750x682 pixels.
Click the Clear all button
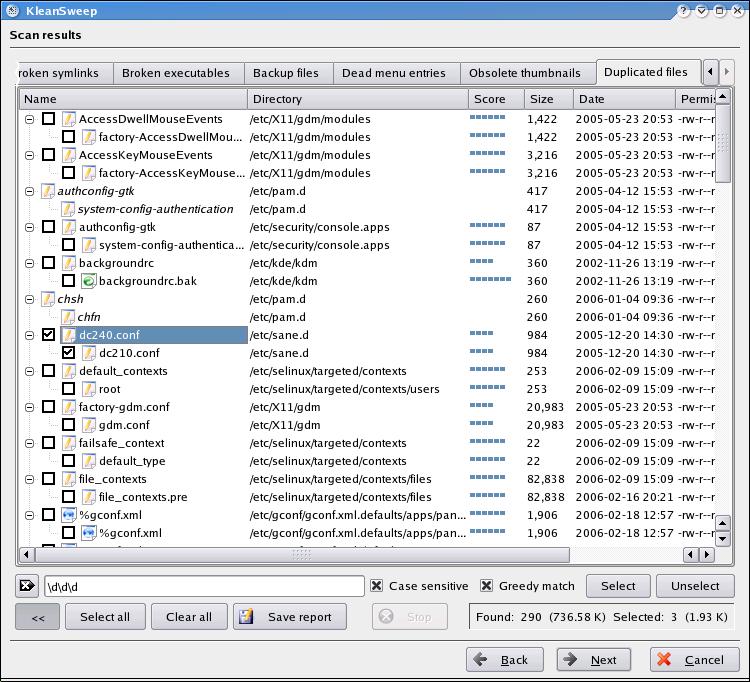pos(189,617)
